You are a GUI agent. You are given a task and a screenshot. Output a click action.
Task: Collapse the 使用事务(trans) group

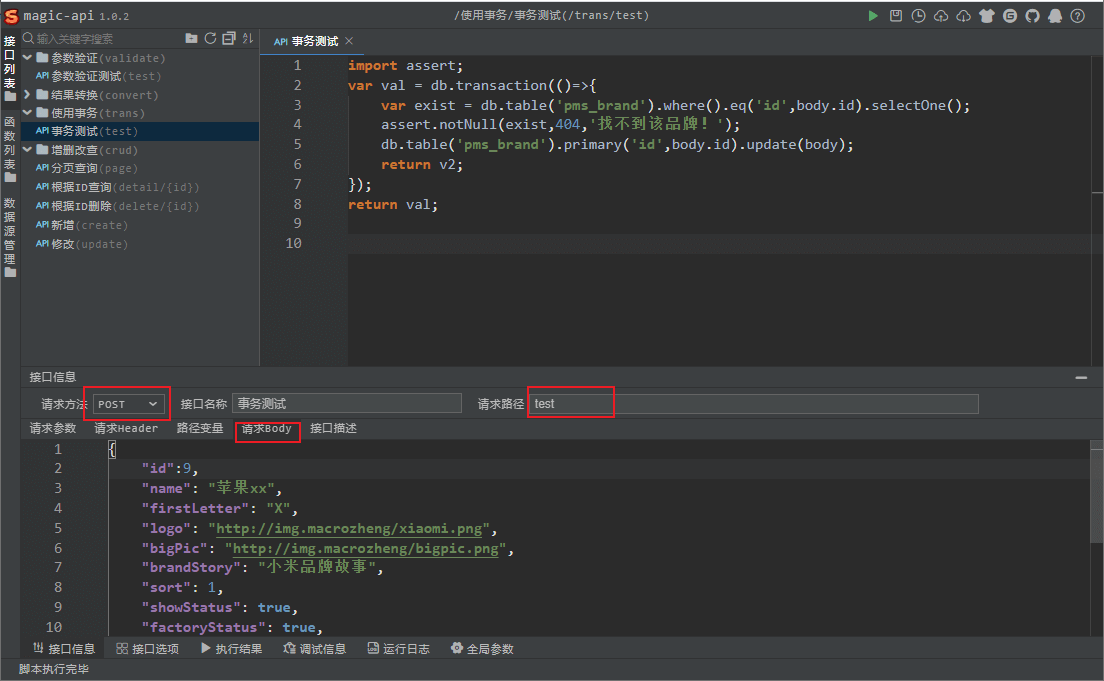27,113
